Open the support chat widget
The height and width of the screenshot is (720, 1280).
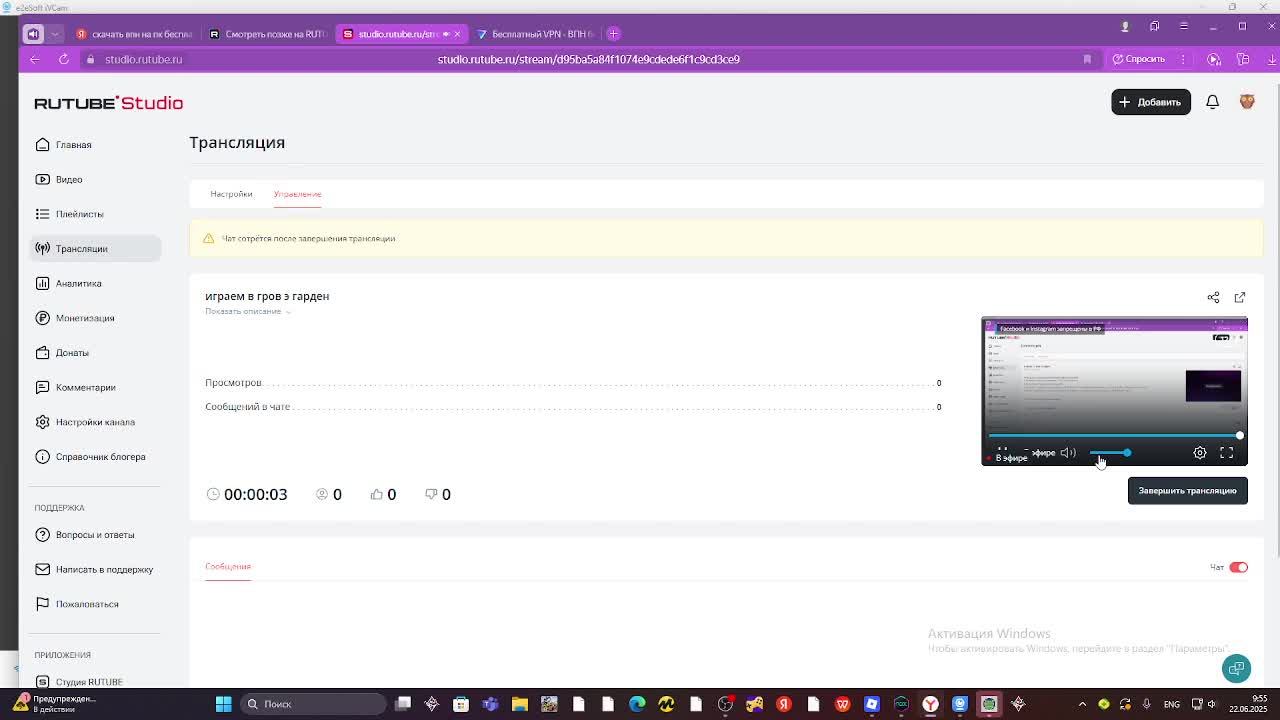[1237, 668]
